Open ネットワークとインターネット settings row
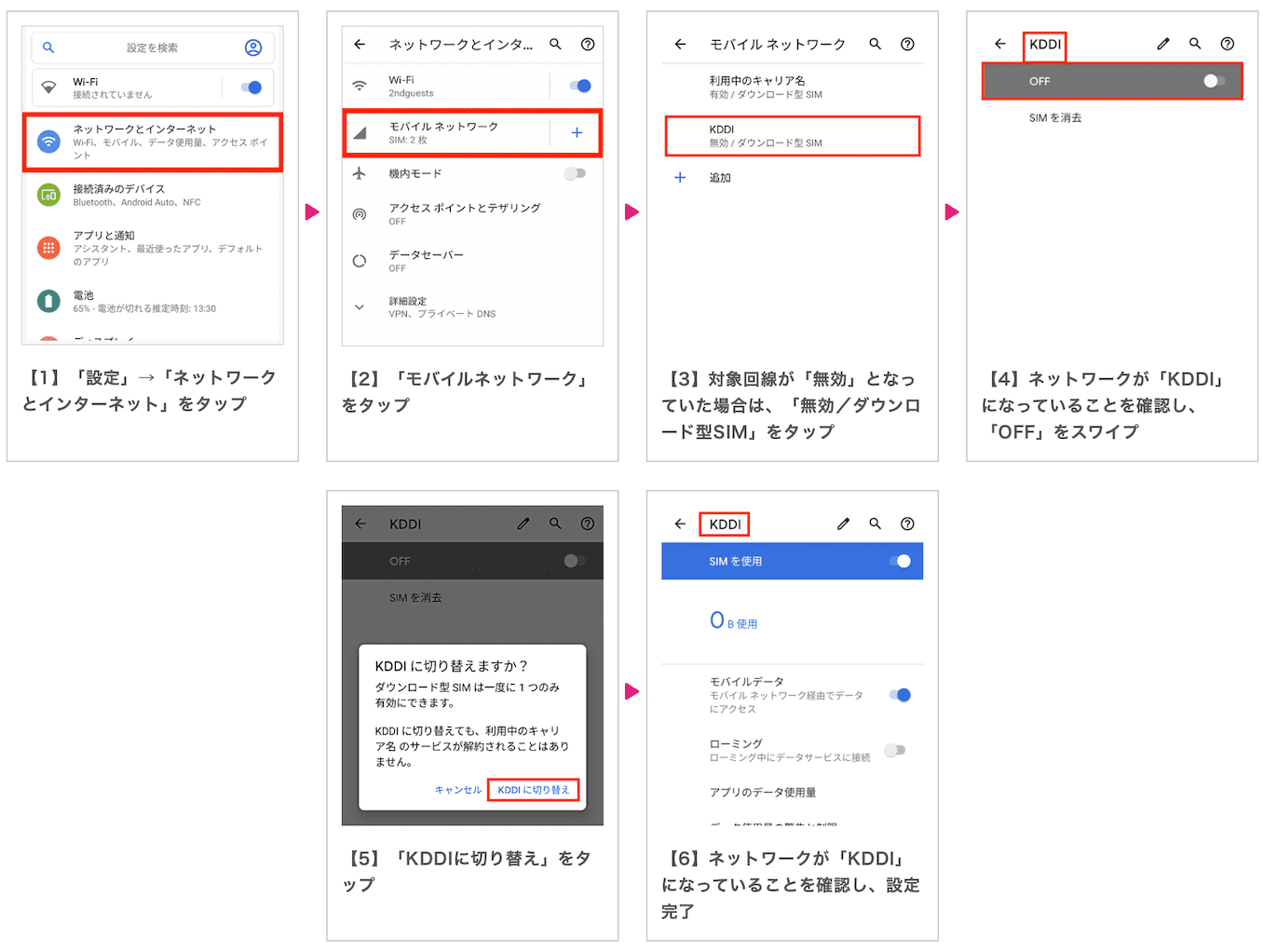 (x=153, y=142)
